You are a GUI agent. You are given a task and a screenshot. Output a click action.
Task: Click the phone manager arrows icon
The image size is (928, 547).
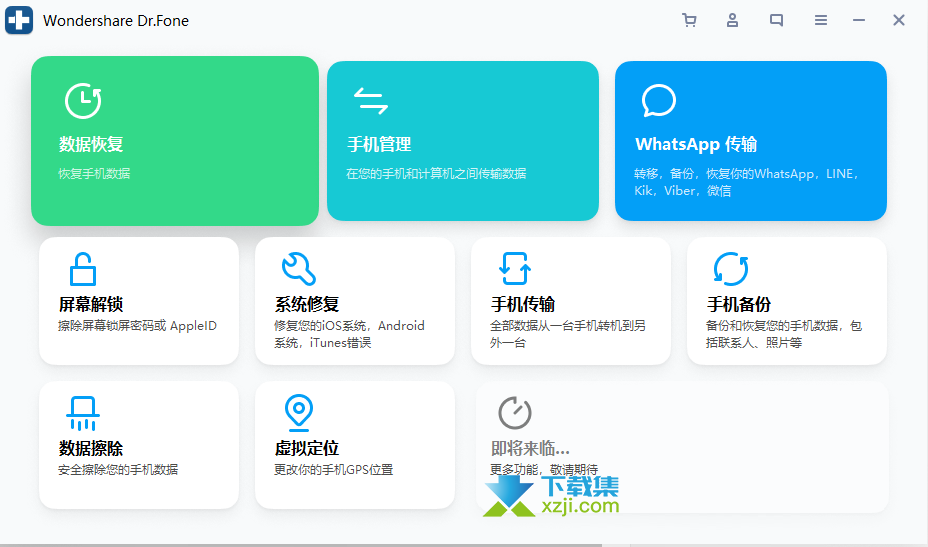pos(370,101)
